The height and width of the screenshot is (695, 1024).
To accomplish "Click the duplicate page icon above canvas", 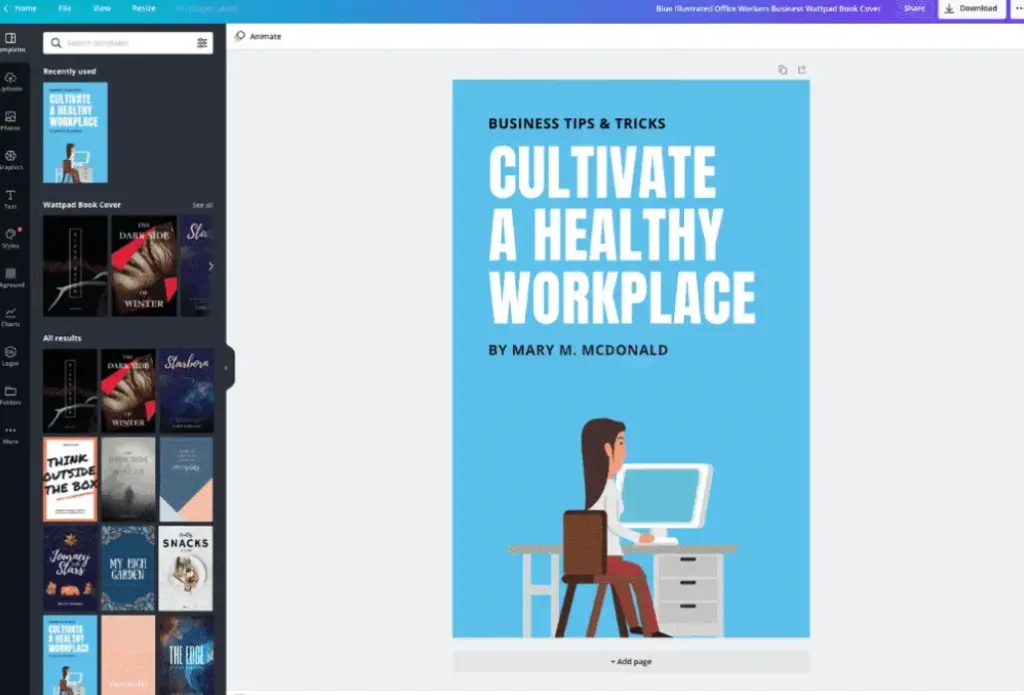I will tap(783, 70).
